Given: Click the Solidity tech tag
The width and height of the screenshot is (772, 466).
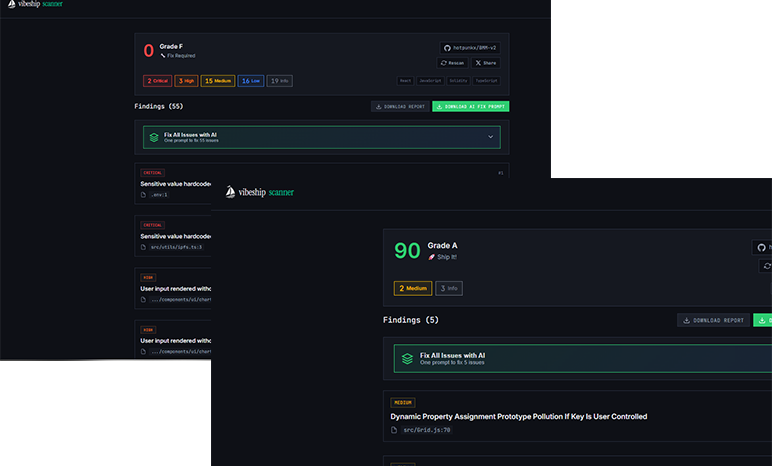Looking at the screenshot, I should click(x=458, y=81).
